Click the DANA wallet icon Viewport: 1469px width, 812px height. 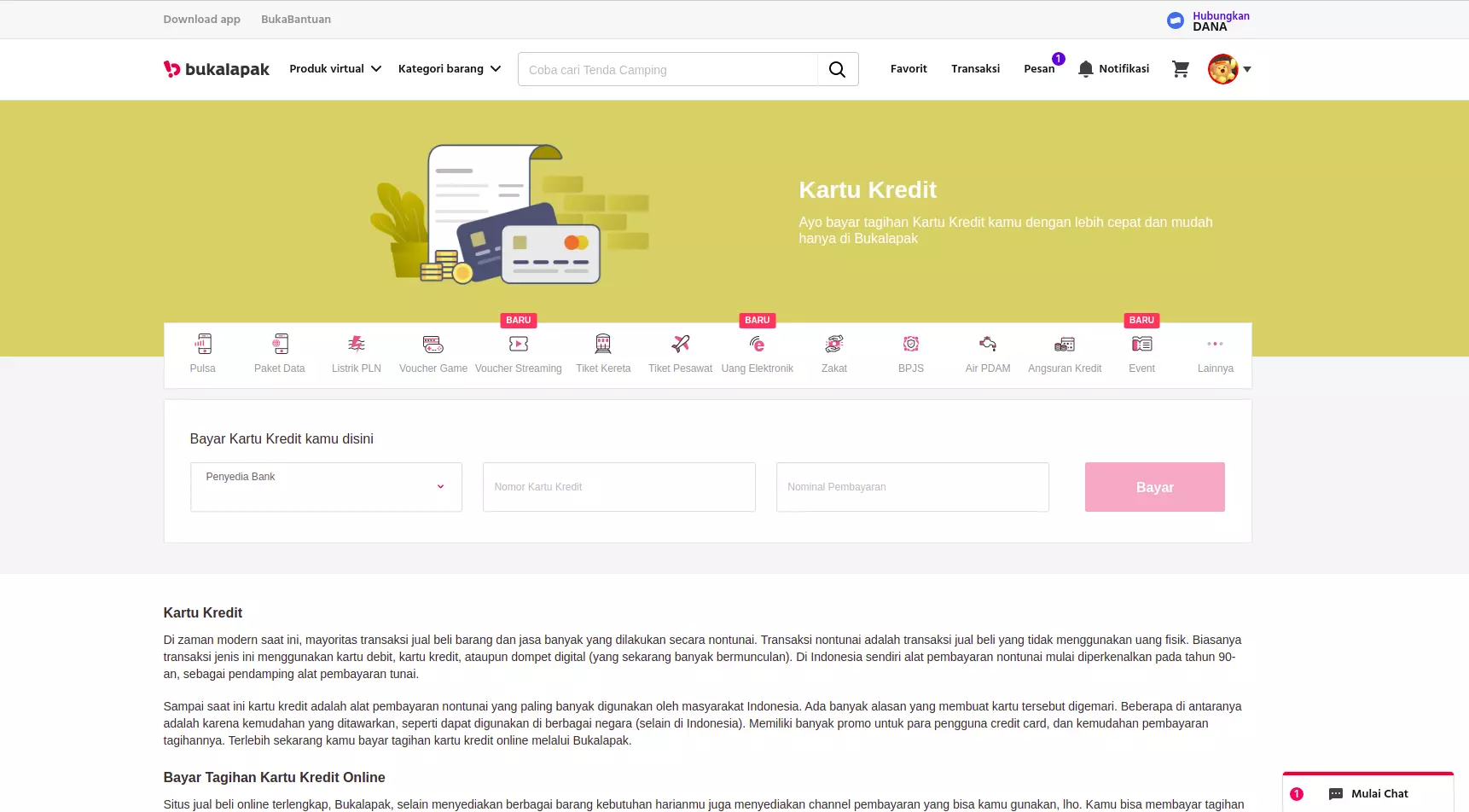[x=1176, y=20]
